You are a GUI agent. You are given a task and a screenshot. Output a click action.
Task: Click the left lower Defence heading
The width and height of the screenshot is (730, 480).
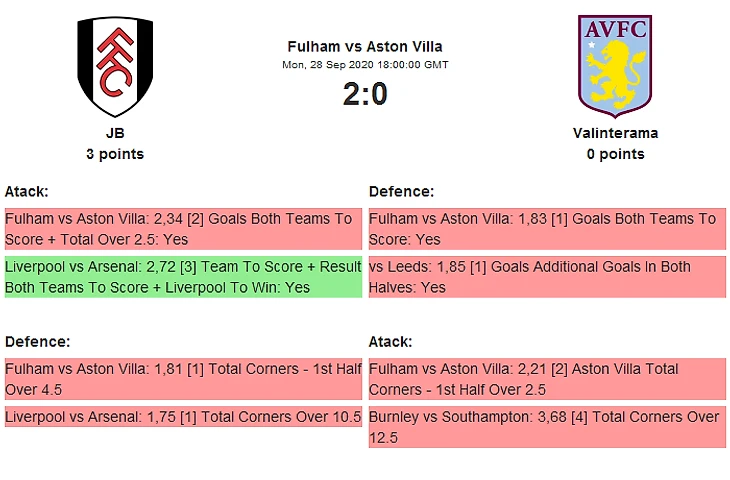pyautogui.click(x=37, y=342)
